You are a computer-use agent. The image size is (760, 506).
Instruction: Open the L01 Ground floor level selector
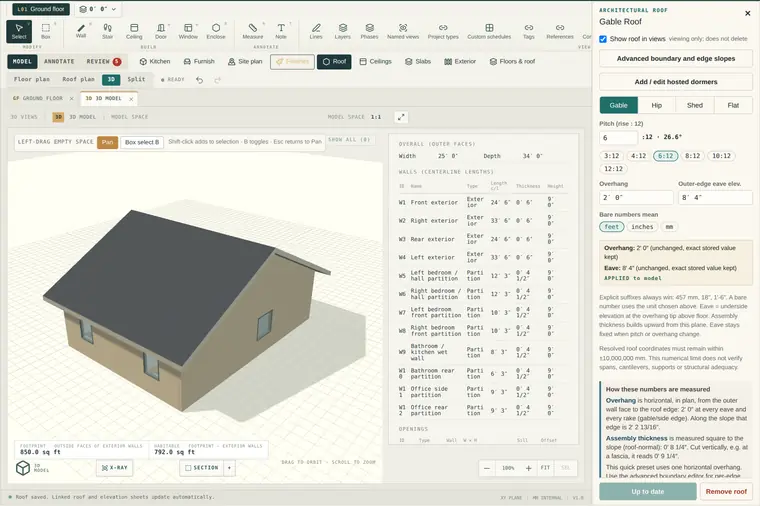pyautogui.click(x=41, y=9)
